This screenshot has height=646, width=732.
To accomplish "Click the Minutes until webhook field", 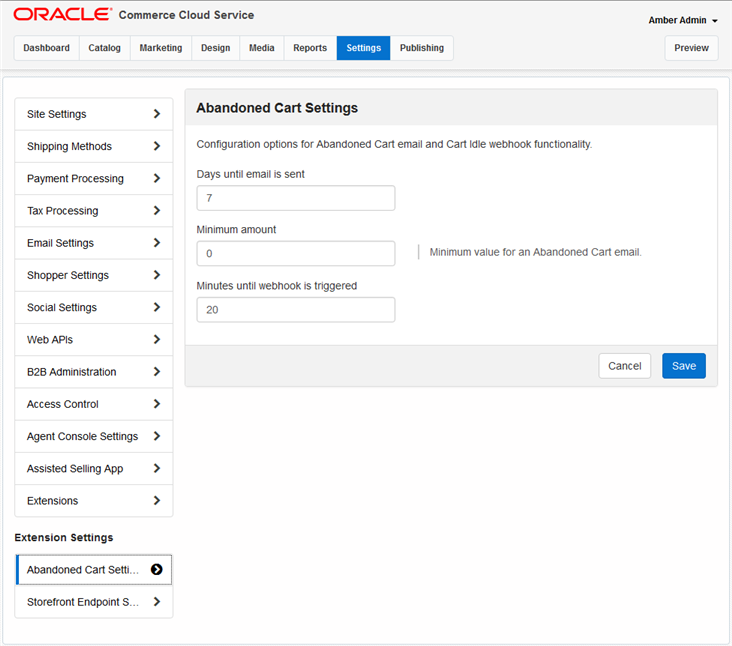I will coord(296,309).
